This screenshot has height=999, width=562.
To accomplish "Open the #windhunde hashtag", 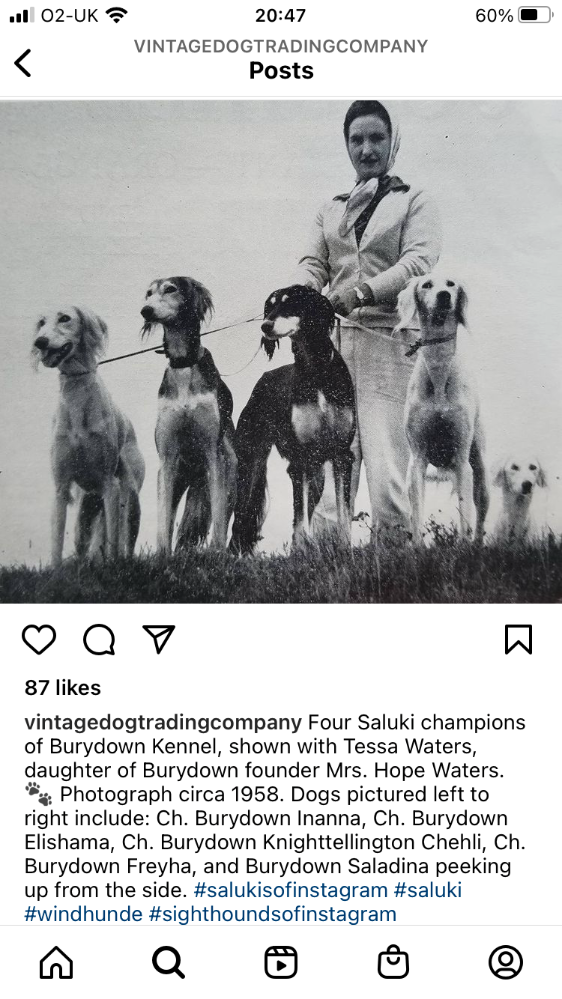I will [83, 914].
